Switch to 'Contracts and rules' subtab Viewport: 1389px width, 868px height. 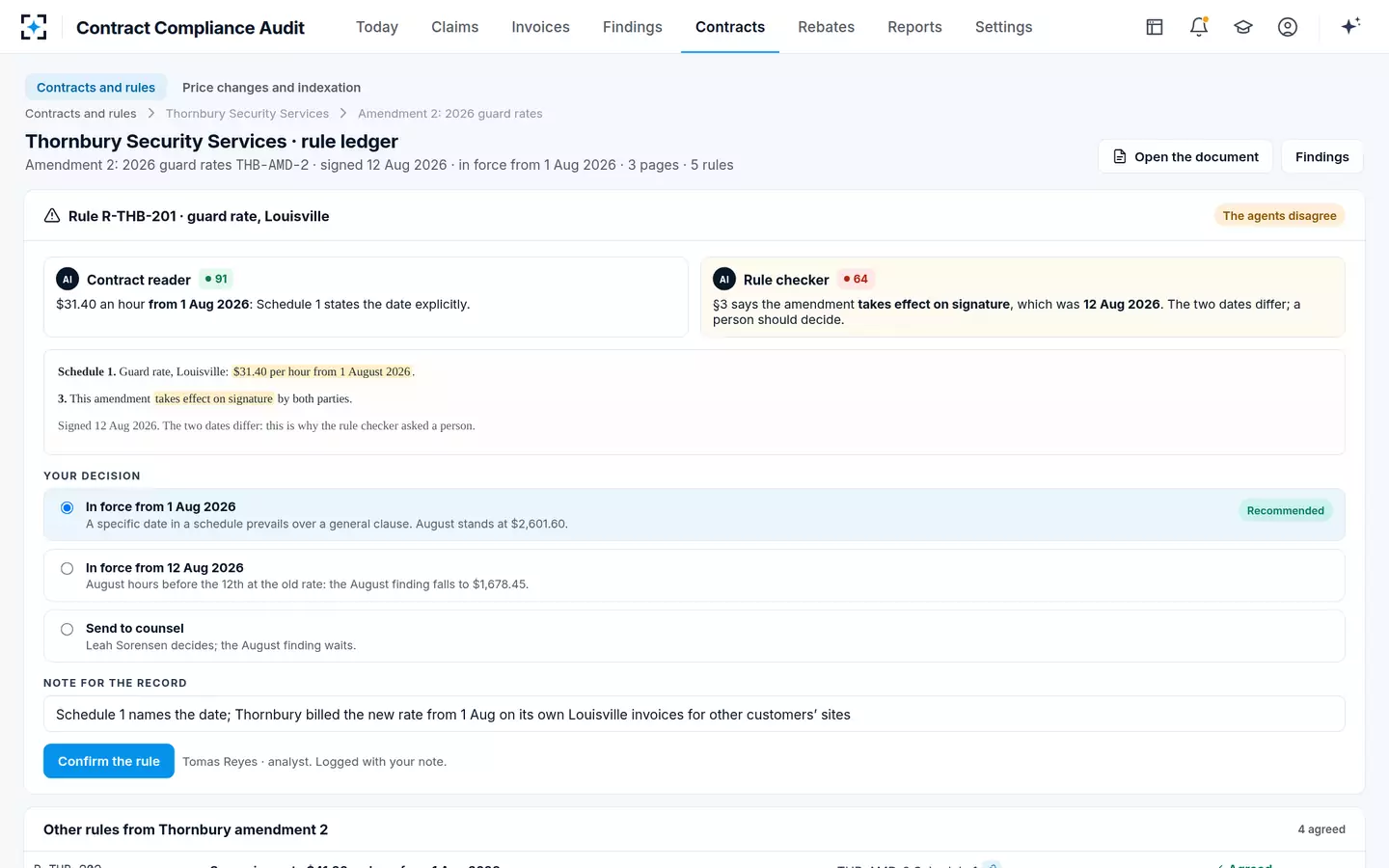pyautogui.click(x=95, y=88)
